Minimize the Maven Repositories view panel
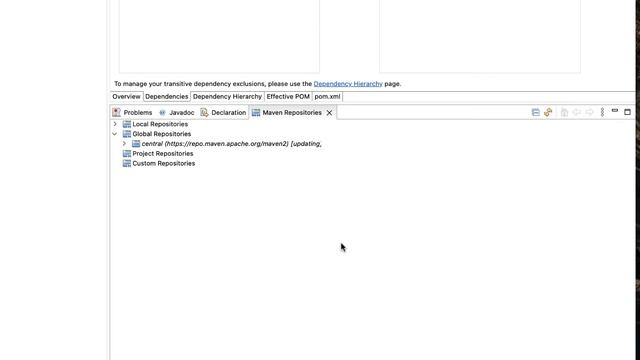Screen dimensions: 640x360 615,111
